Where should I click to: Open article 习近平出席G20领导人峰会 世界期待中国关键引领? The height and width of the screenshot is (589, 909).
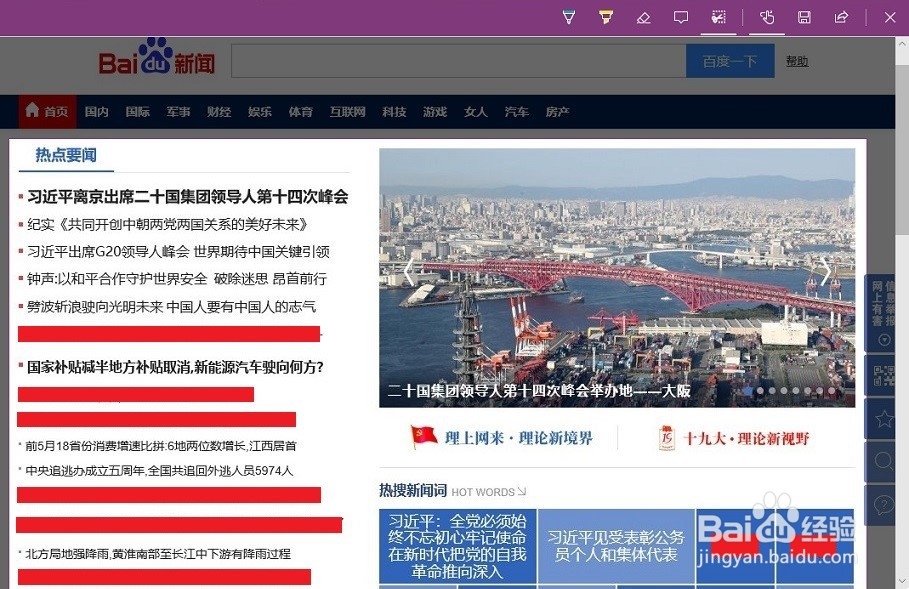pyautogui.click(x=179, y=252)
